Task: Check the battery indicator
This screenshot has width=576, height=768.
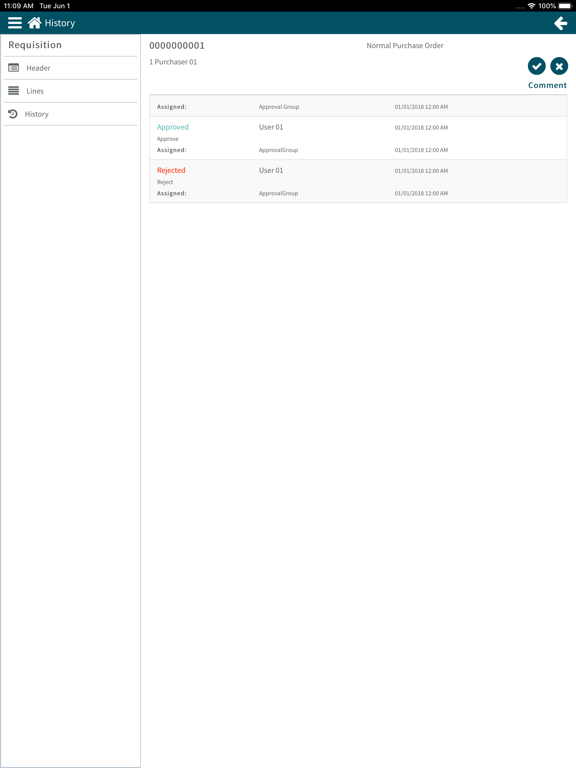Action: [x=565, y=6]
